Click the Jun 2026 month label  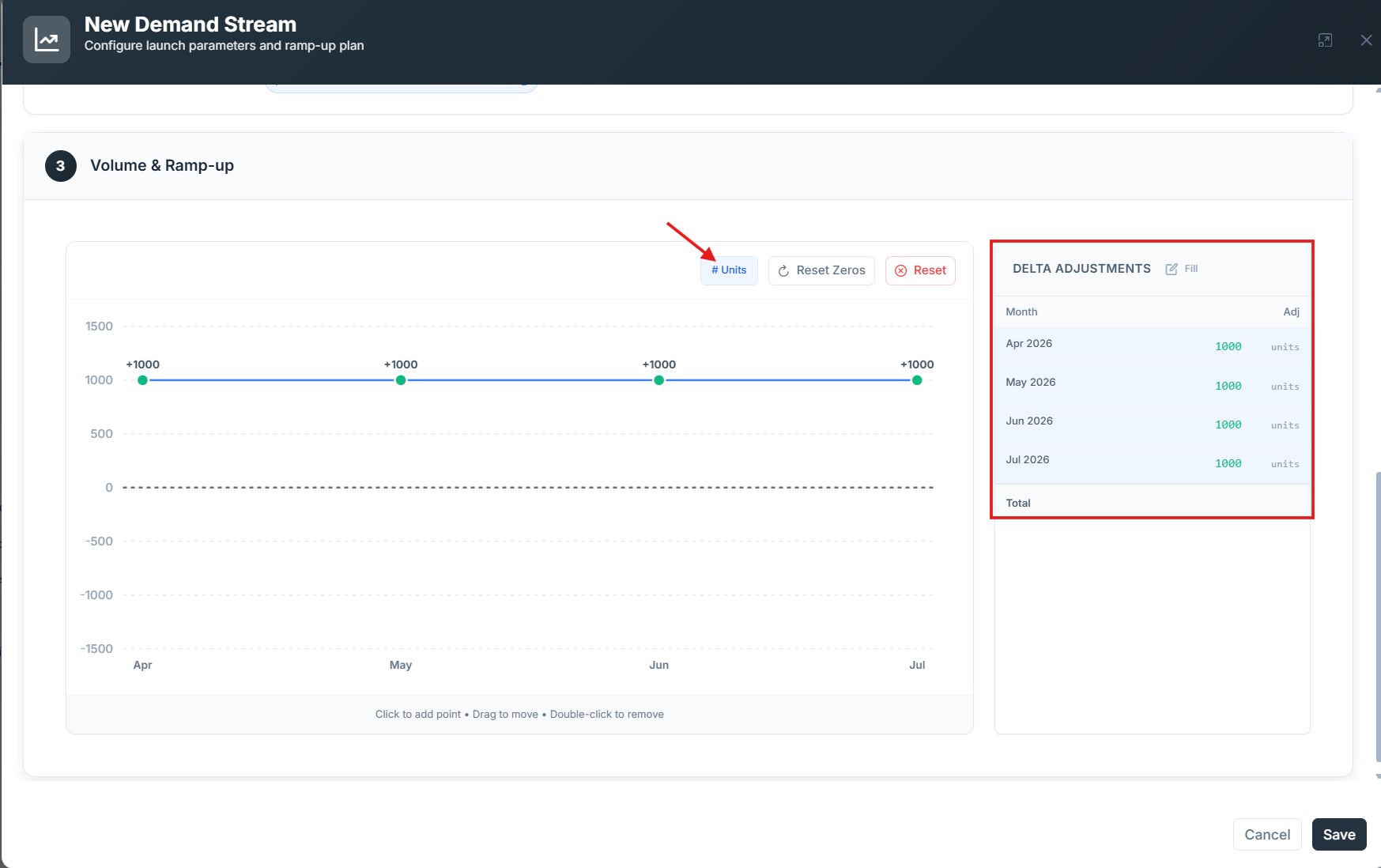1029,421
